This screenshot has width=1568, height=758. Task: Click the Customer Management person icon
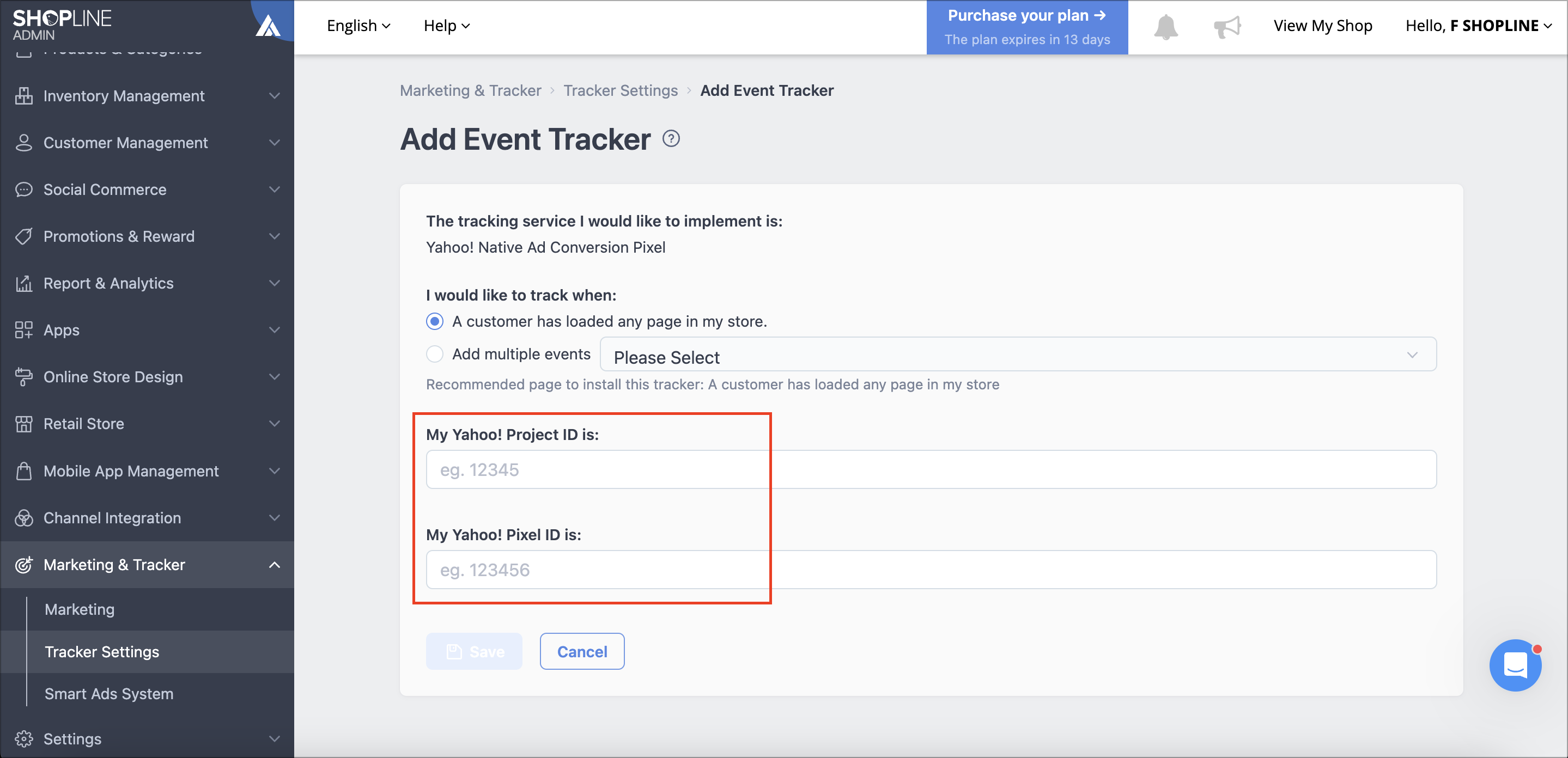tap(24, 142)
